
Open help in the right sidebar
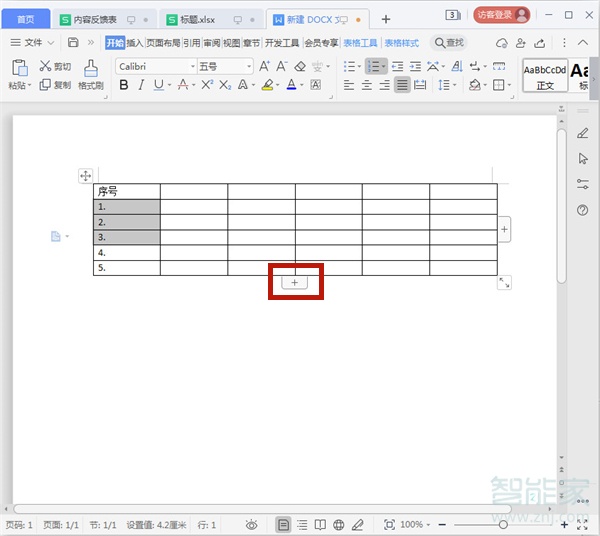582,210
